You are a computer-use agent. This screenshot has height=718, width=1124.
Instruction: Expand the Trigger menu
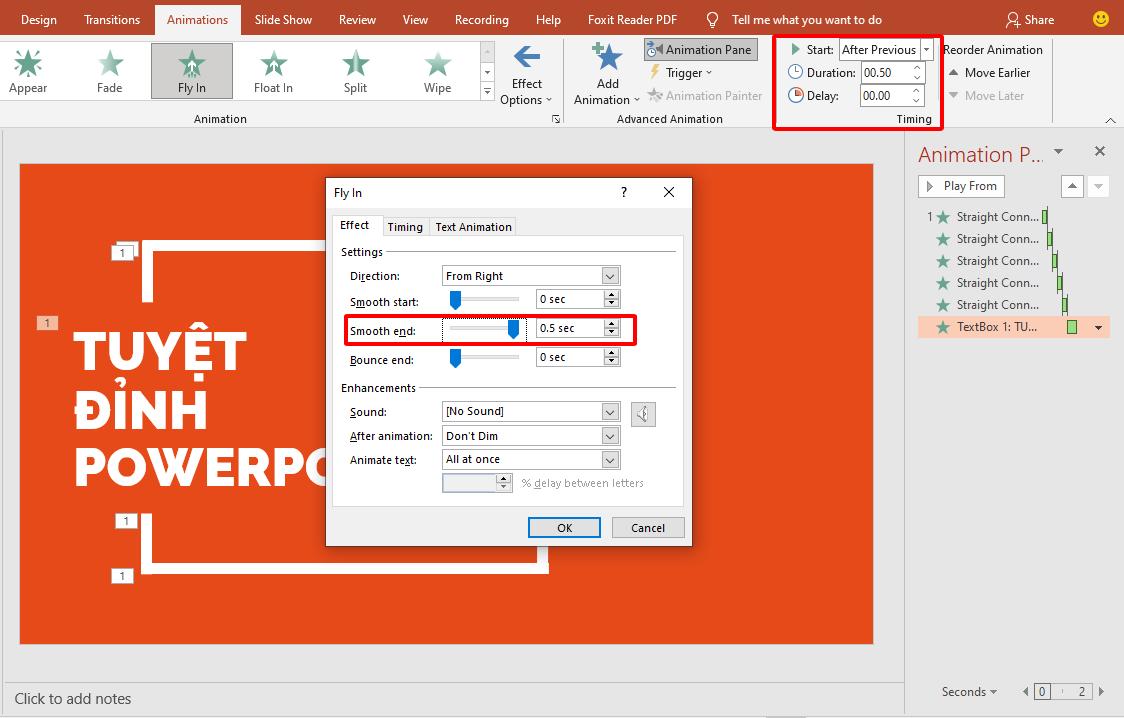click(680, 72)
